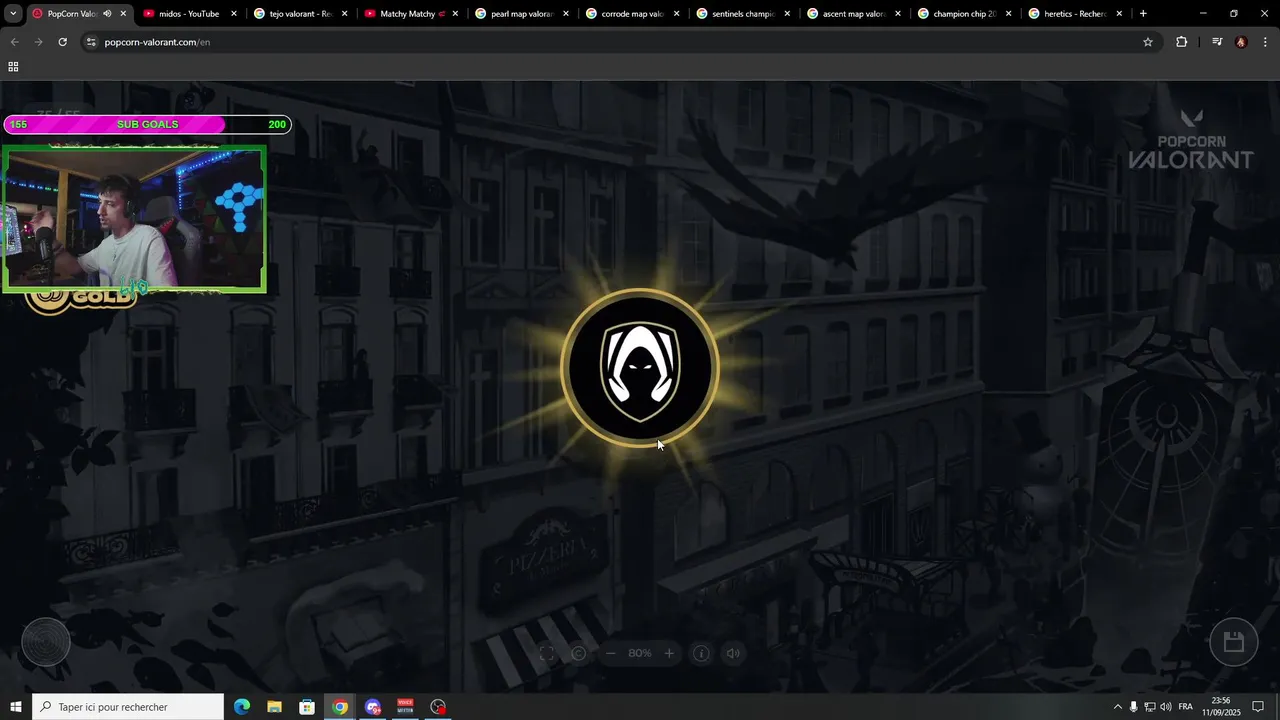1280x720 pixels.
Task: Open Microsoft Edge from taskbar
Action: [242, 707]
